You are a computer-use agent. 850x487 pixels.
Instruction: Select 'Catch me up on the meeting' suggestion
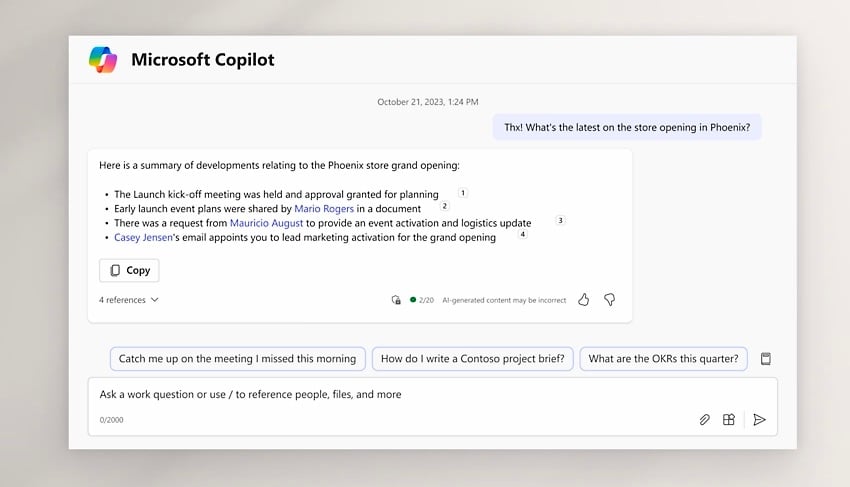(237, 359)
